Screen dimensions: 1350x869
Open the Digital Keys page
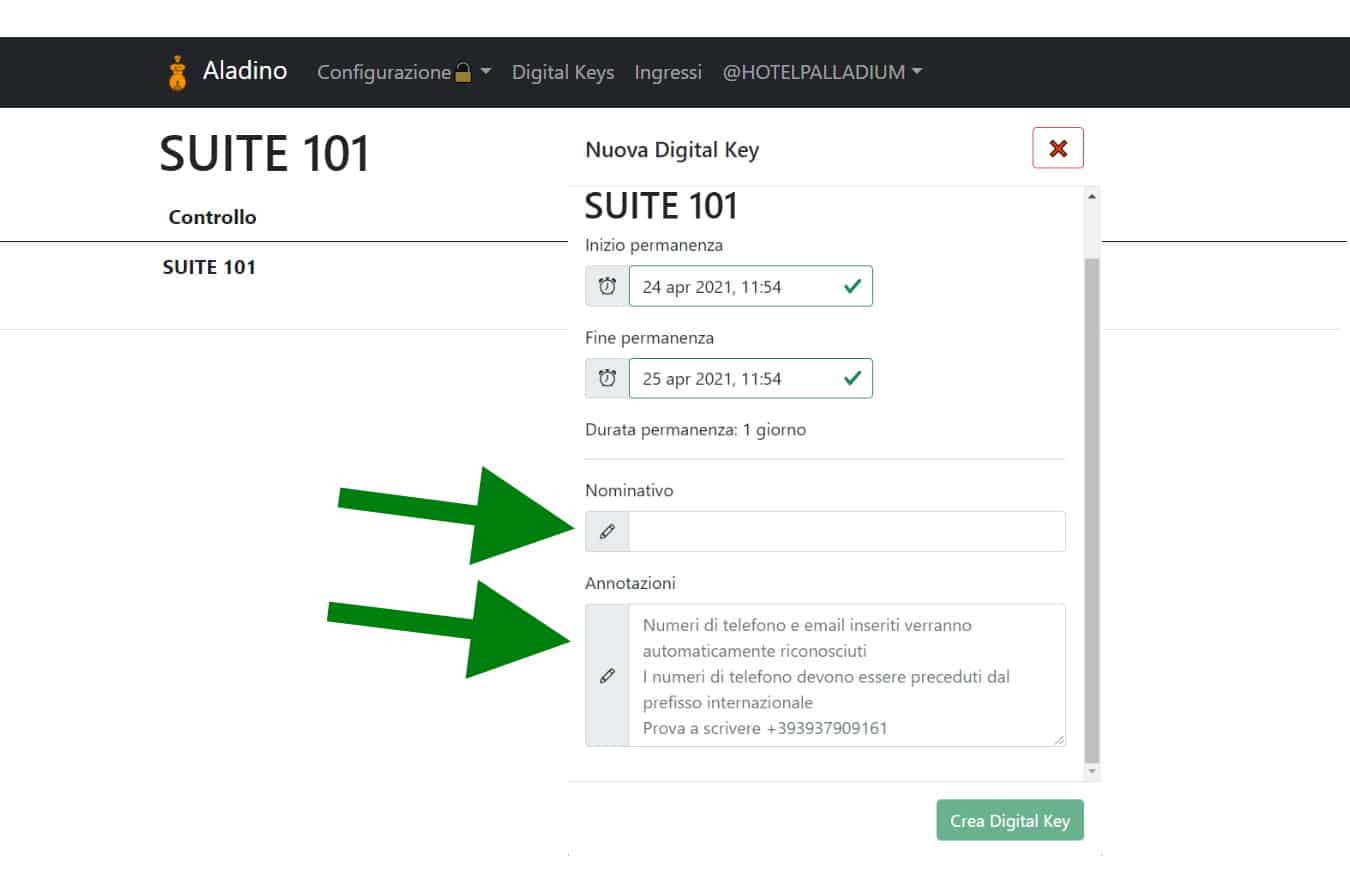coord(563,72)
